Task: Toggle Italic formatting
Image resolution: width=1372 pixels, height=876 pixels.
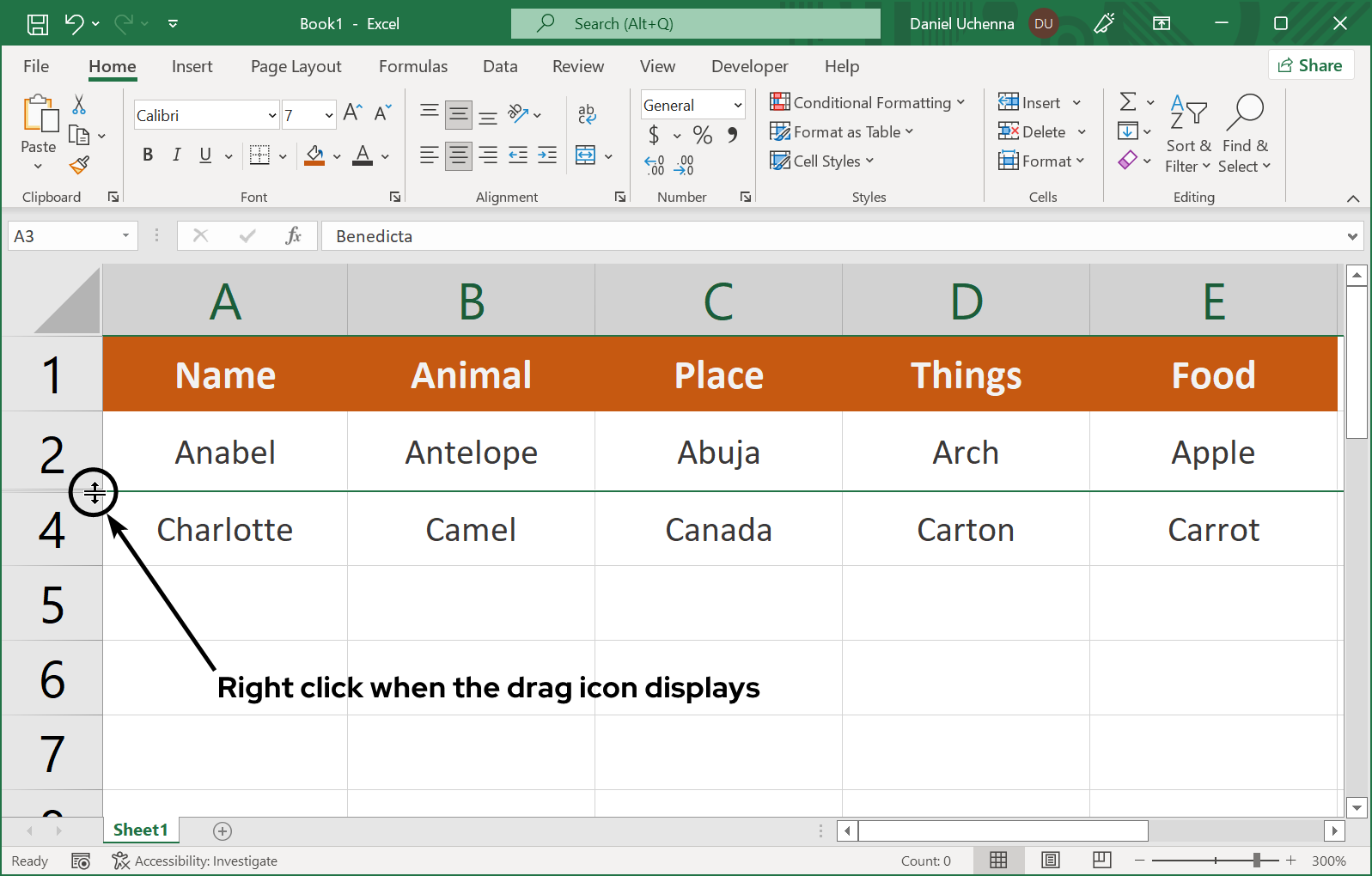Action: coord(176,155)
